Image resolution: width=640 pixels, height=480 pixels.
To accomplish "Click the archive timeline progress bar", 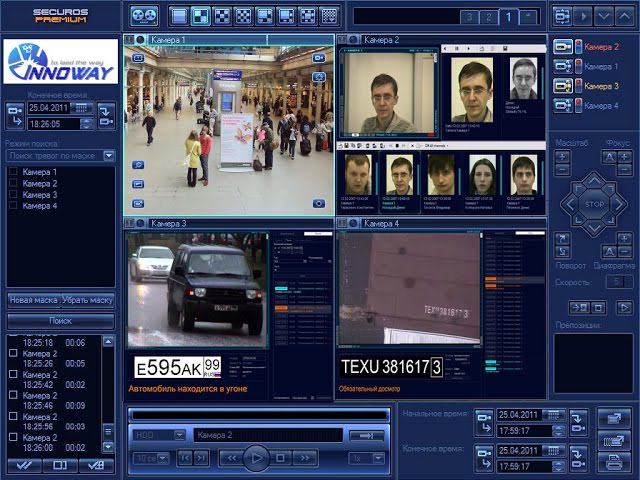I will [x=259, y=416].
